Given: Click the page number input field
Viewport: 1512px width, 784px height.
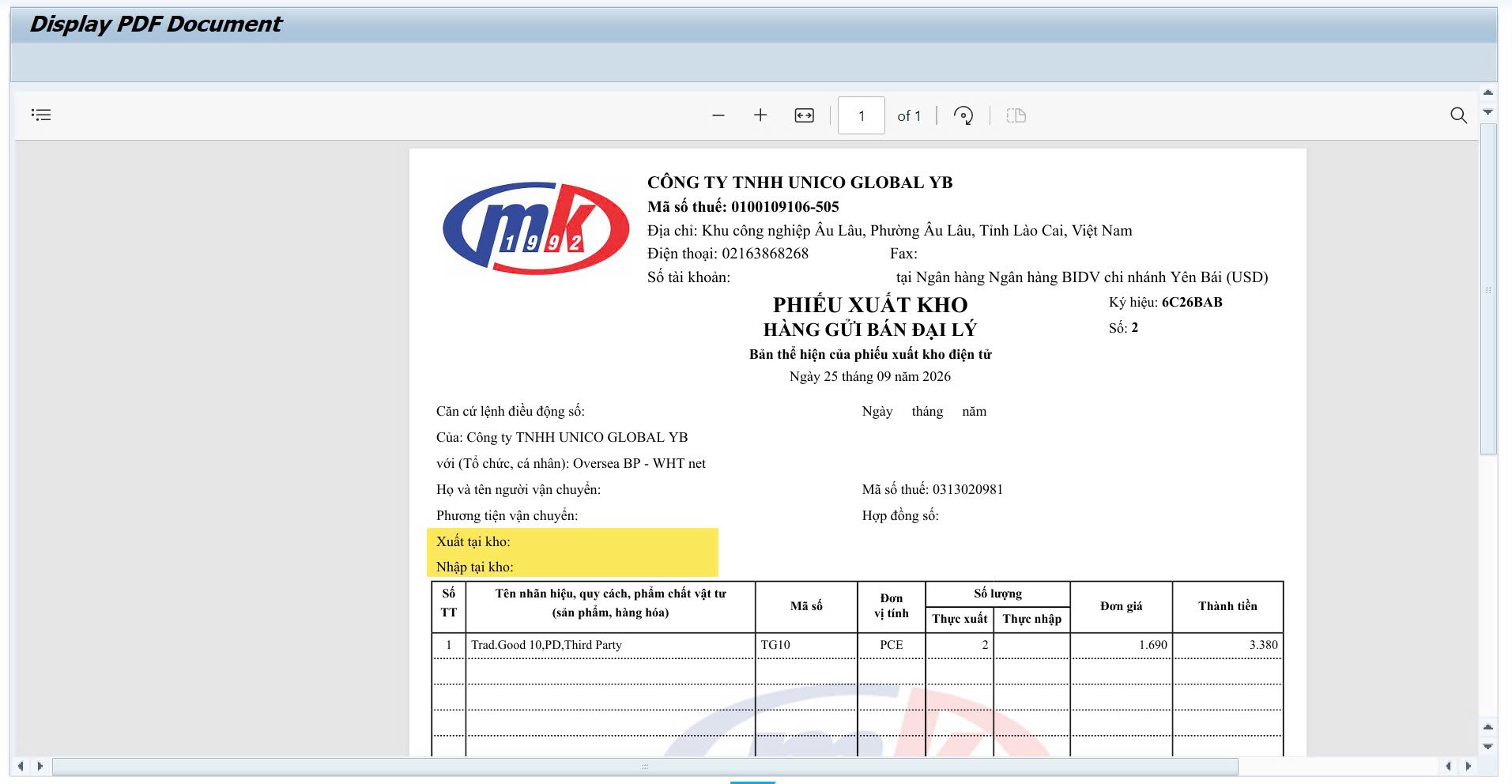Looking at the screenshot, I should tap(862, 115).
